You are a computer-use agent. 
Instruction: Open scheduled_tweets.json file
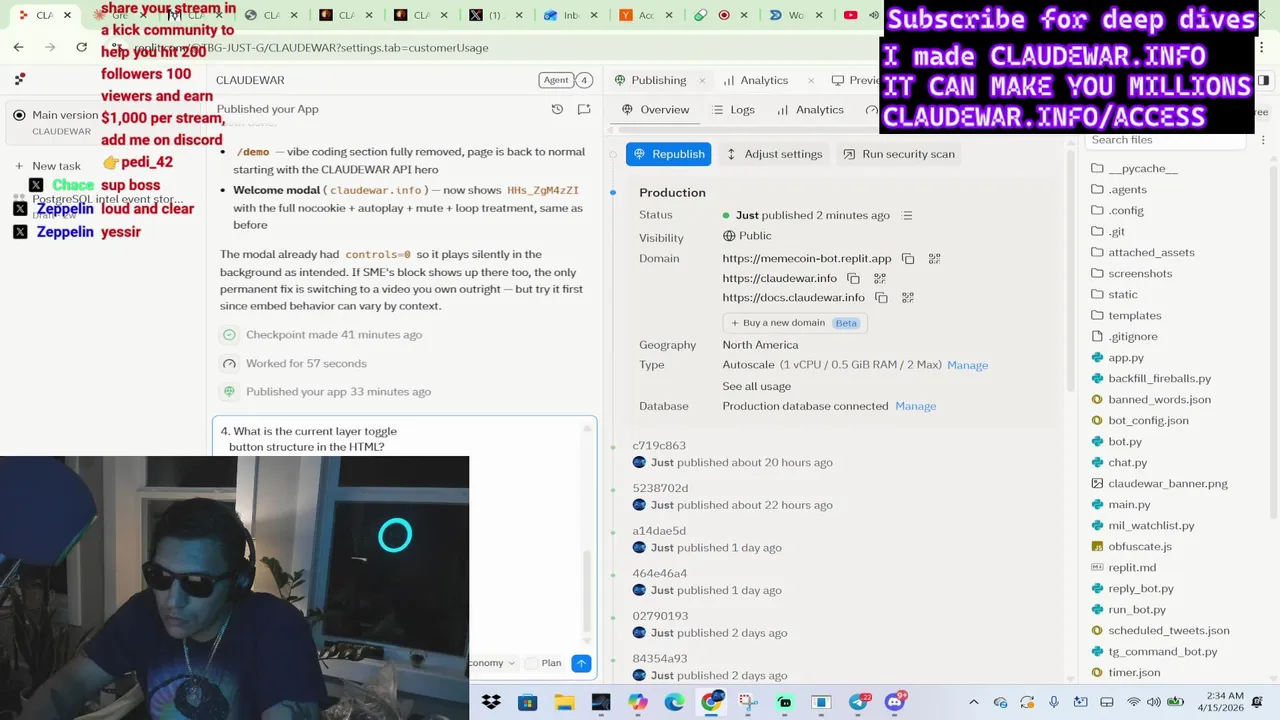click(1160, 631)
